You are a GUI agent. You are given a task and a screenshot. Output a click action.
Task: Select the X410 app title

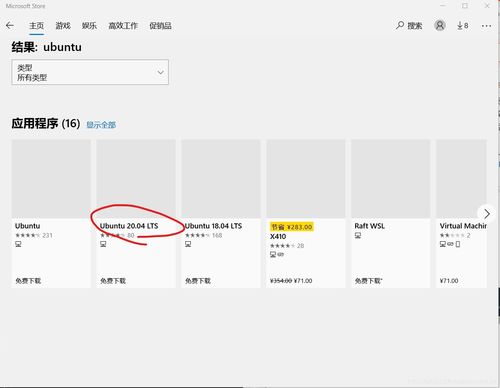pyautogui.click(x=278, y=236)
